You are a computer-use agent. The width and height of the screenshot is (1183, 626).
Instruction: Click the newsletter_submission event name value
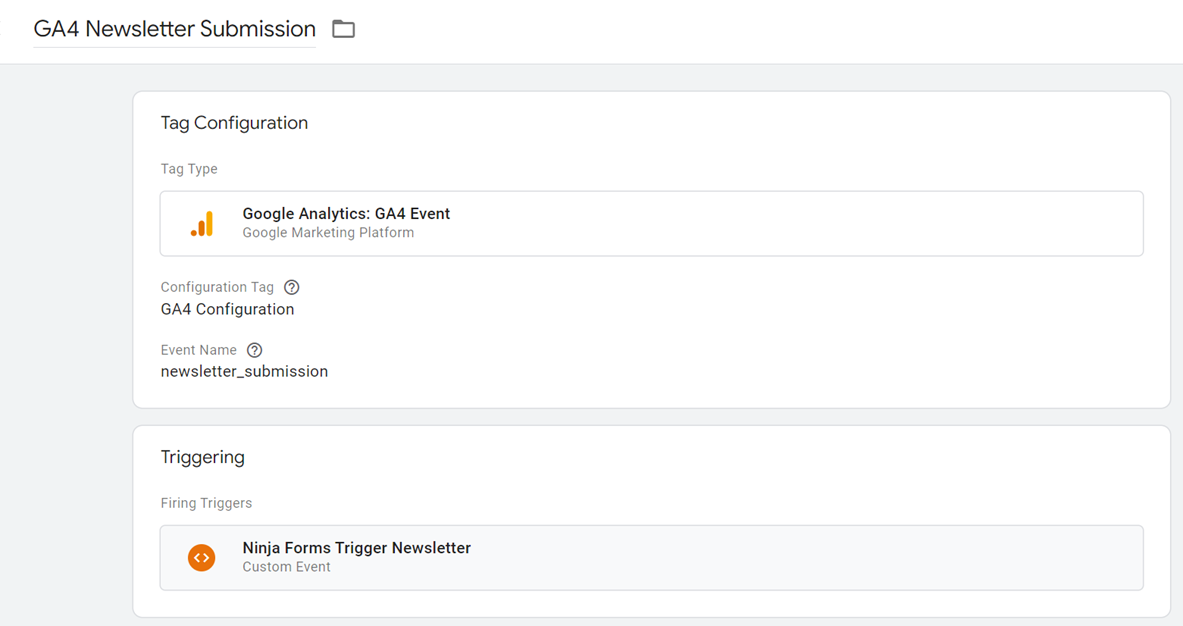coord(244,371)
